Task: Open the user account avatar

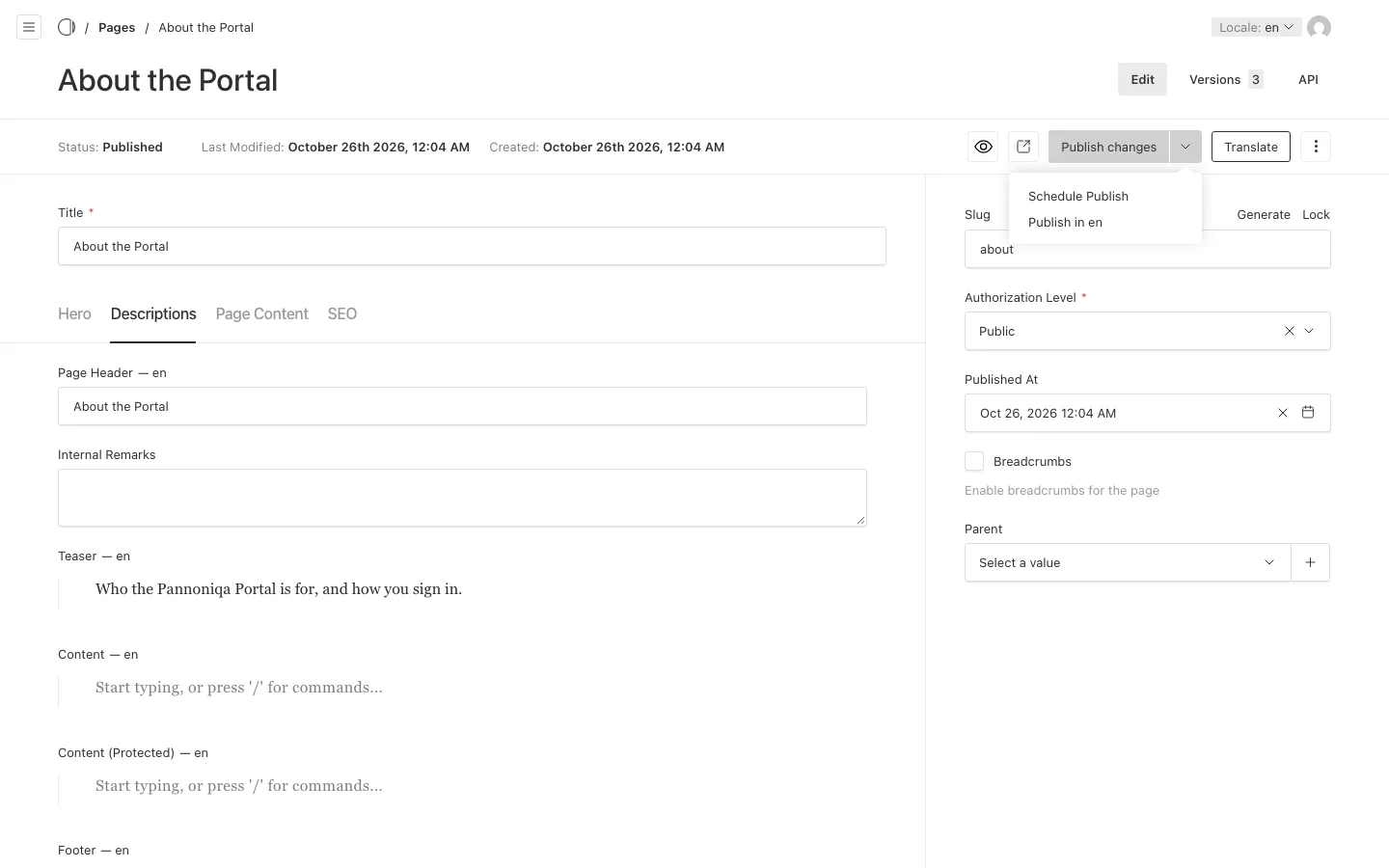Action: tap(1319, 27)
